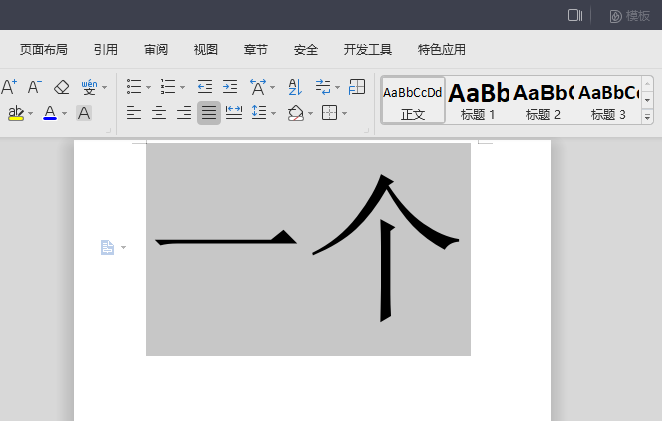The image size is (662, 421).
Task: Sort text with A-Z icon
Action: pos(295,87)
